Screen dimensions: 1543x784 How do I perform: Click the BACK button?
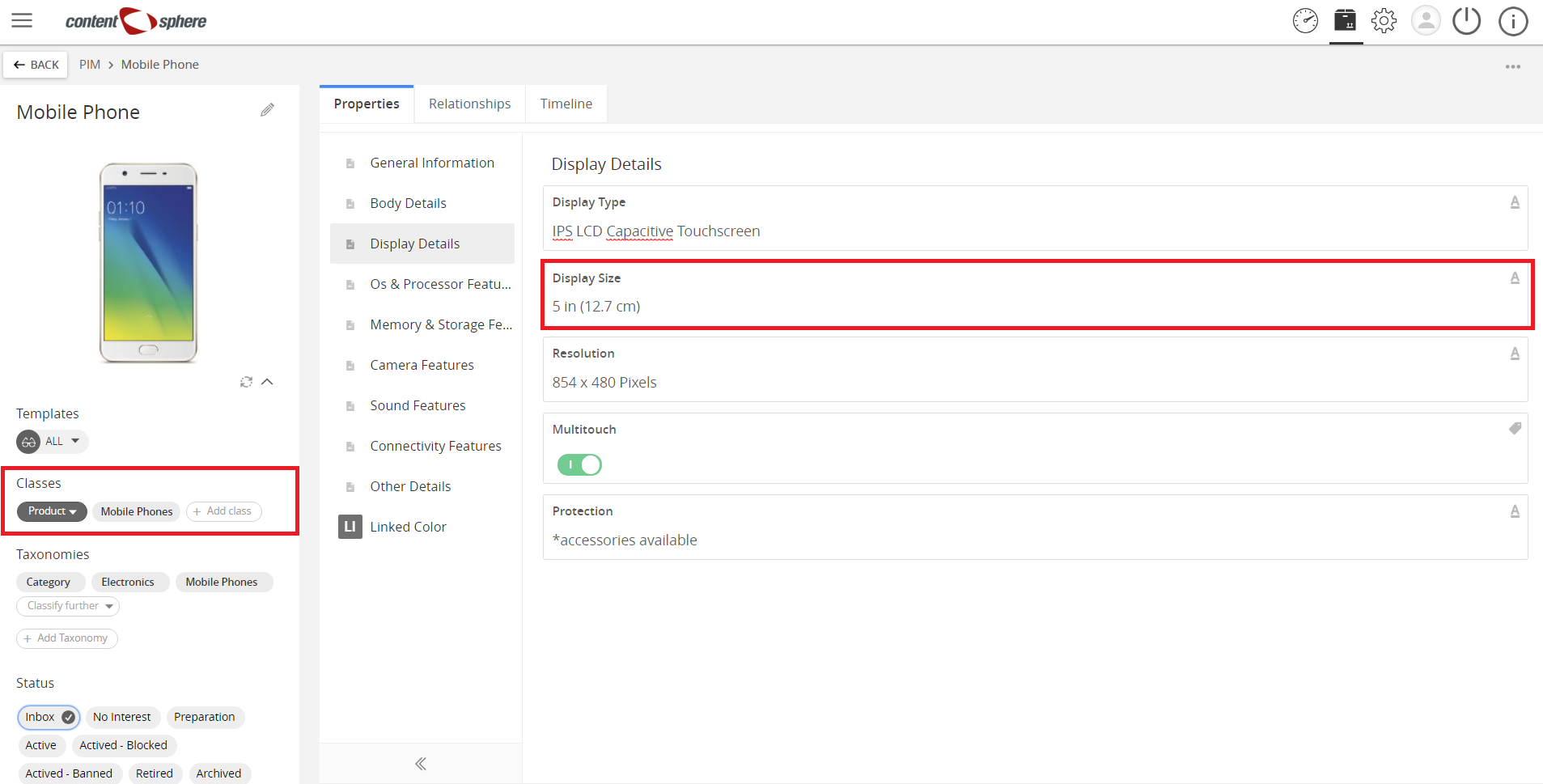pos(36,65)
